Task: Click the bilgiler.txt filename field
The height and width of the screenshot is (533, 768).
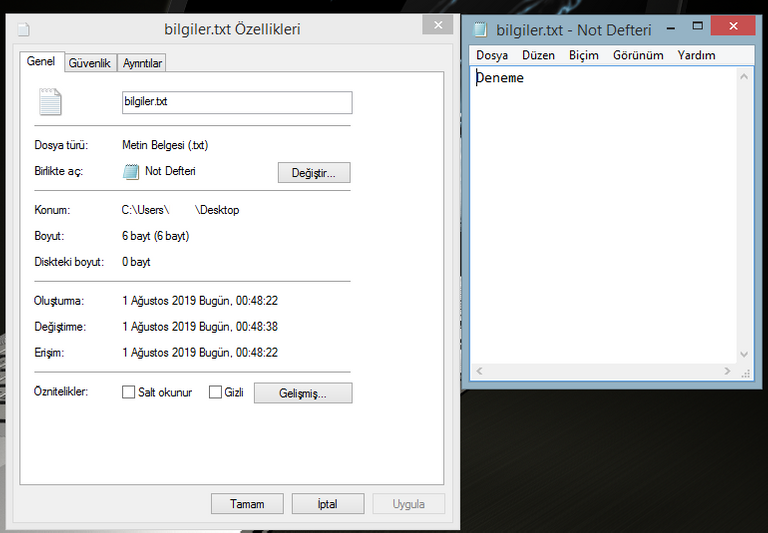Action: pos(236,102)
